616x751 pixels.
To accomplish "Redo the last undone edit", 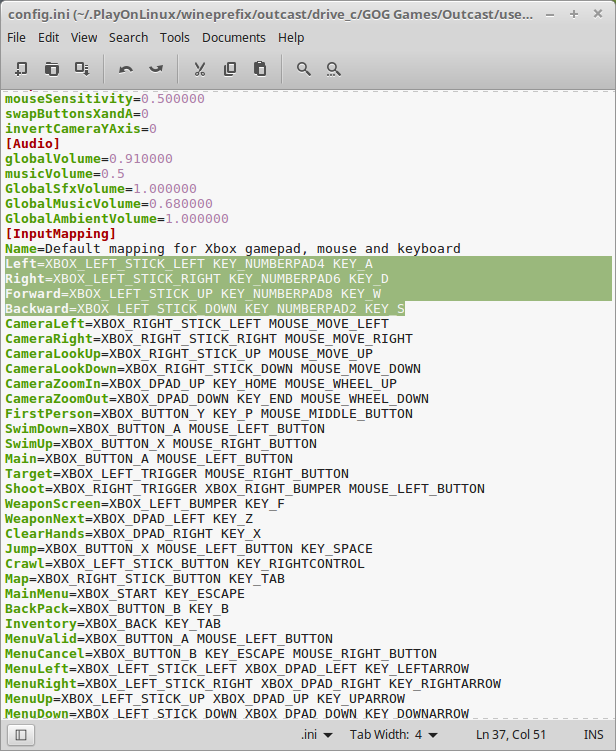I will click(156, 69).
